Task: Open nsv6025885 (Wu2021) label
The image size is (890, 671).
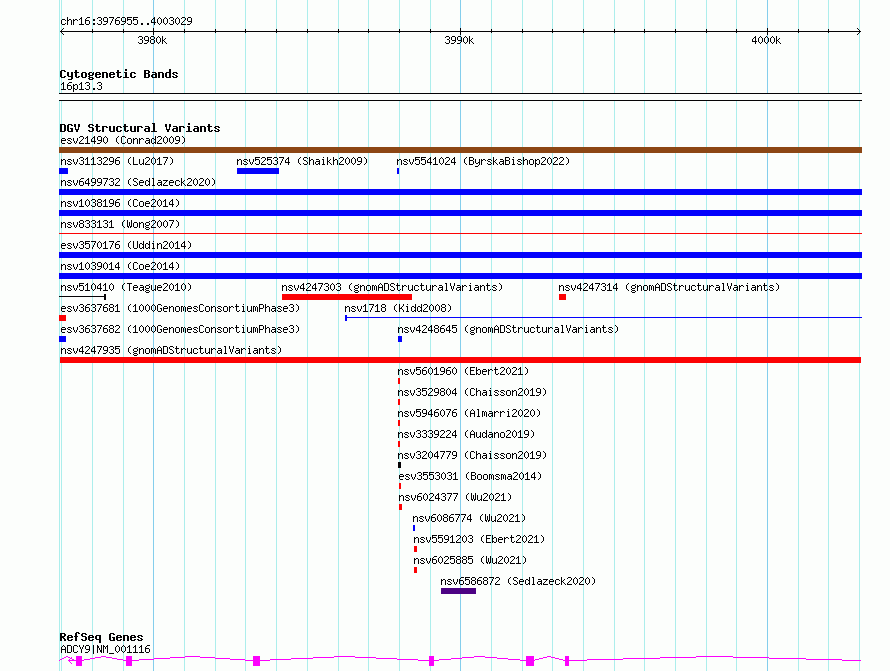Action: tap(470, 560)
